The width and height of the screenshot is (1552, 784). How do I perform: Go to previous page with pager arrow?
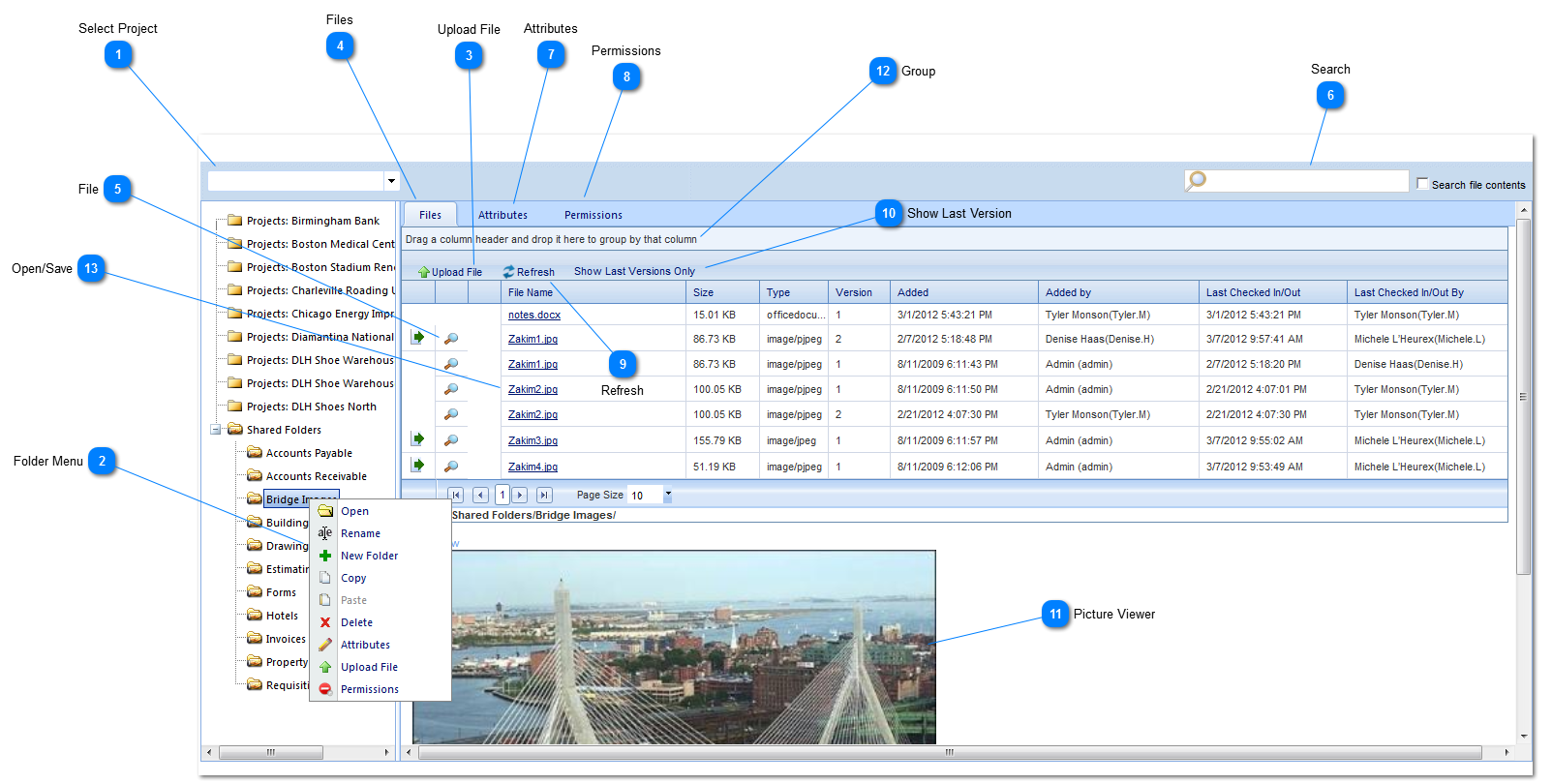point(480,495)
